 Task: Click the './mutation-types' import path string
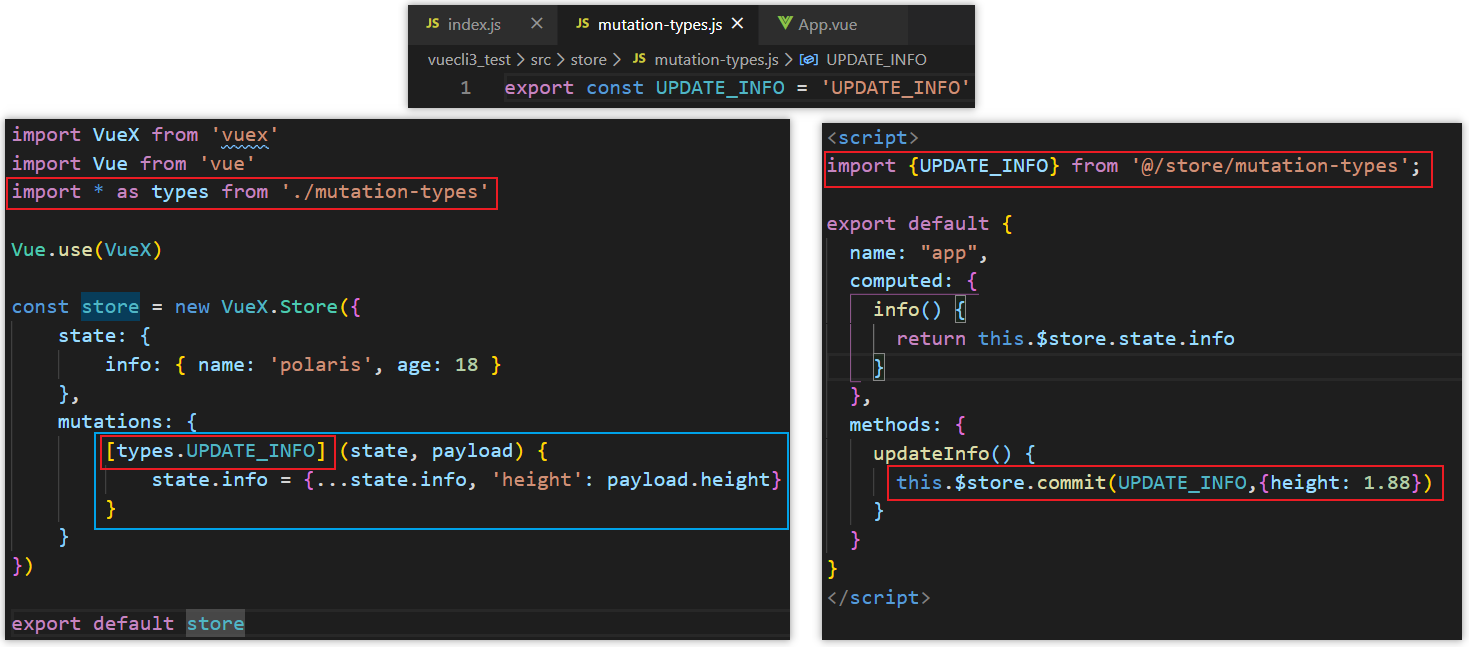[x=385, y=192]
